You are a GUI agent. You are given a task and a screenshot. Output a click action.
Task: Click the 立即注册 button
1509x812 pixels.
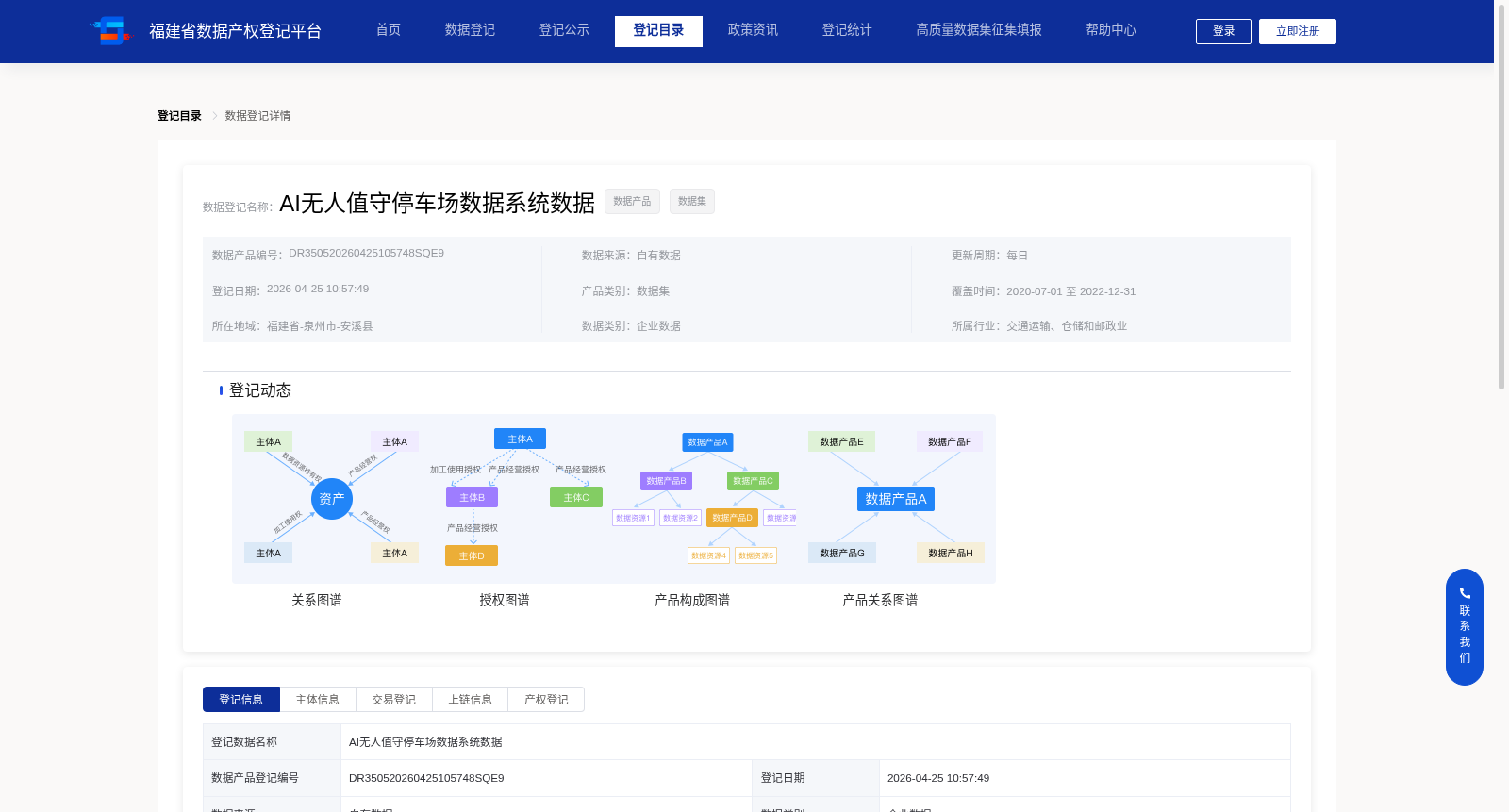pyautogui.click(x=1298, y=31)
